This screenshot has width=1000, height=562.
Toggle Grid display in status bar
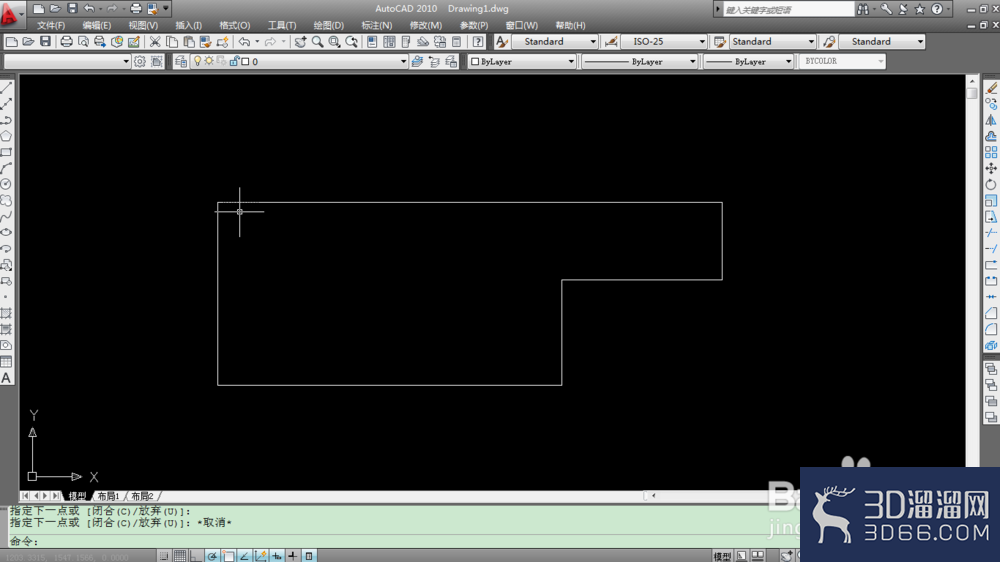tap(180, 556)
